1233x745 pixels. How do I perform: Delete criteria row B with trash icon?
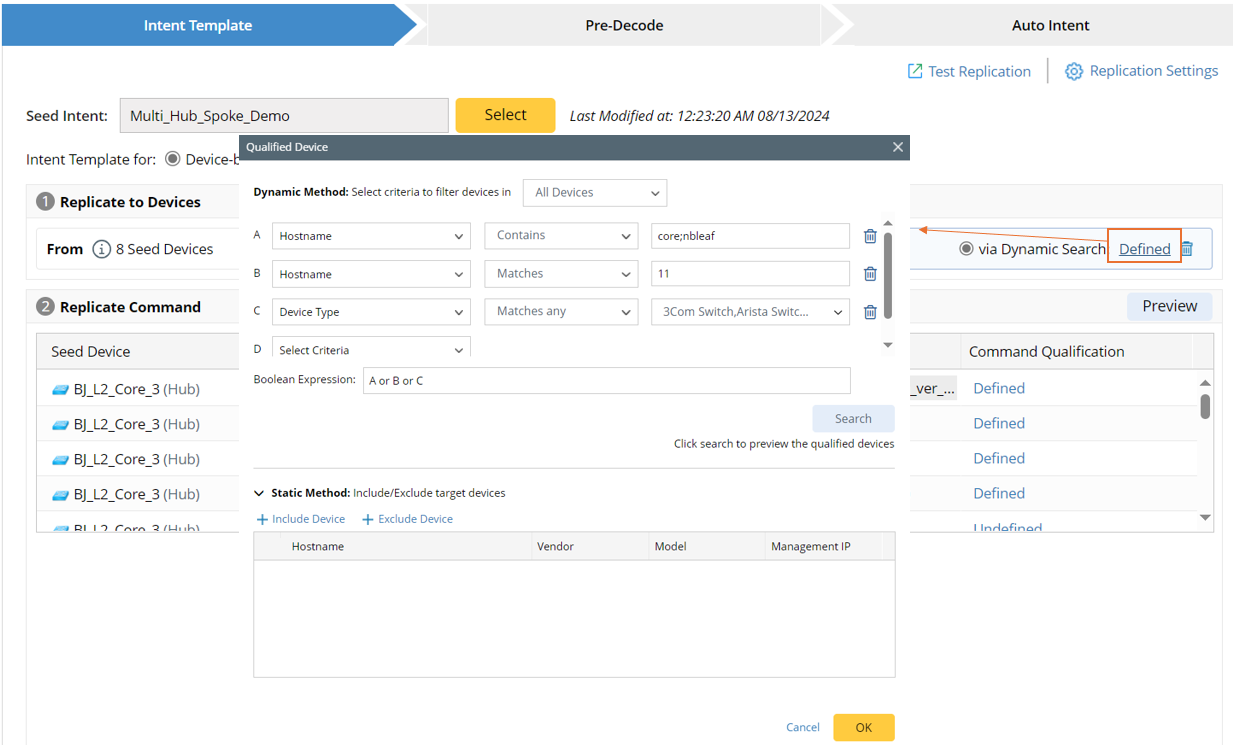(x=870, y=274)
